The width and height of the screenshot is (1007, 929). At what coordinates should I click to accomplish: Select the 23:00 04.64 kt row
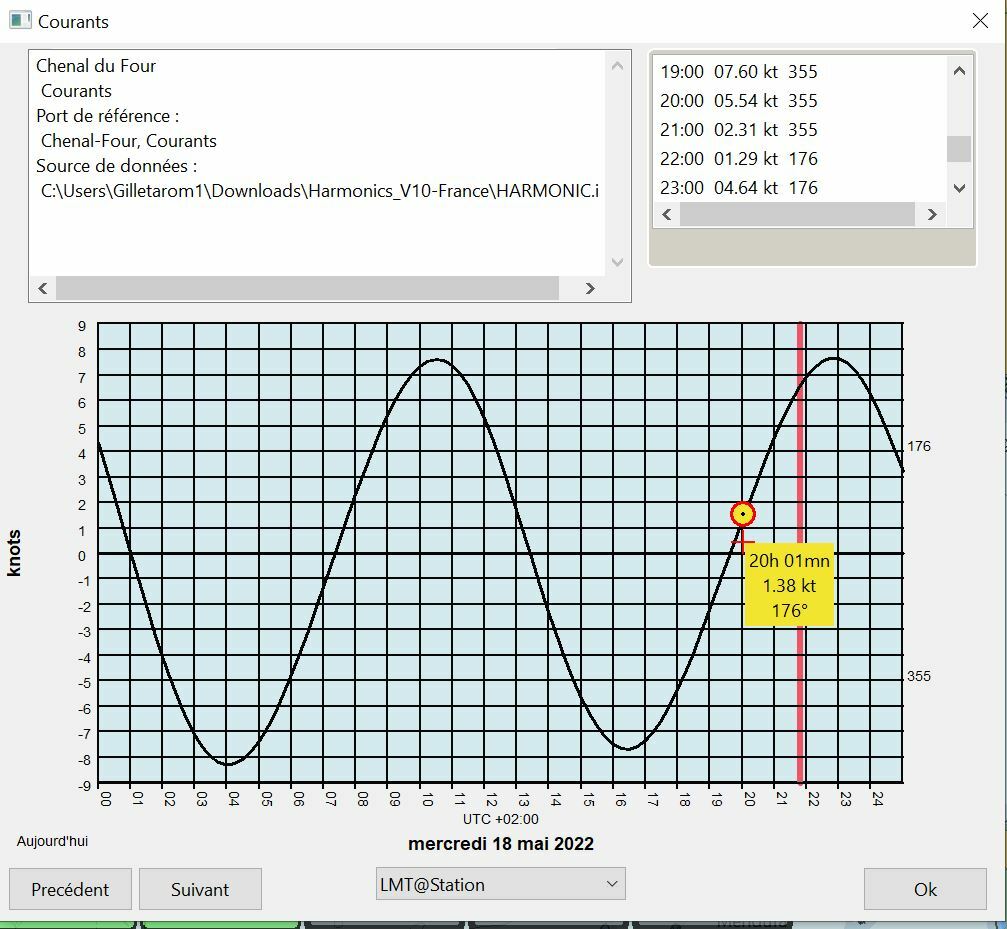tap(739, 187)
